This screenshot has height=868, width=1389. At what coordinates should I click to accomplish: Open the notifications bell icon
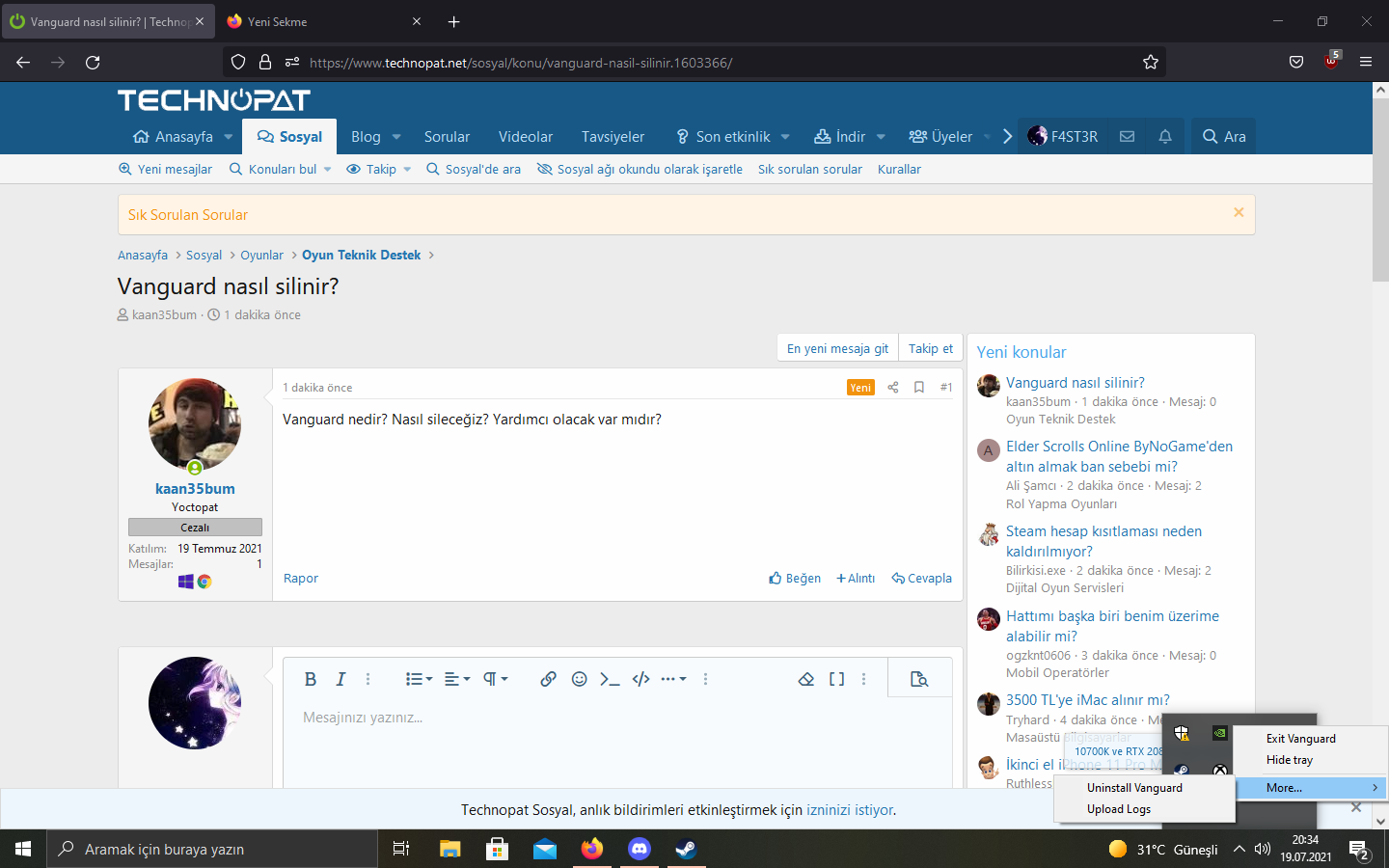pyautogui.click(x=1165, y=137)
